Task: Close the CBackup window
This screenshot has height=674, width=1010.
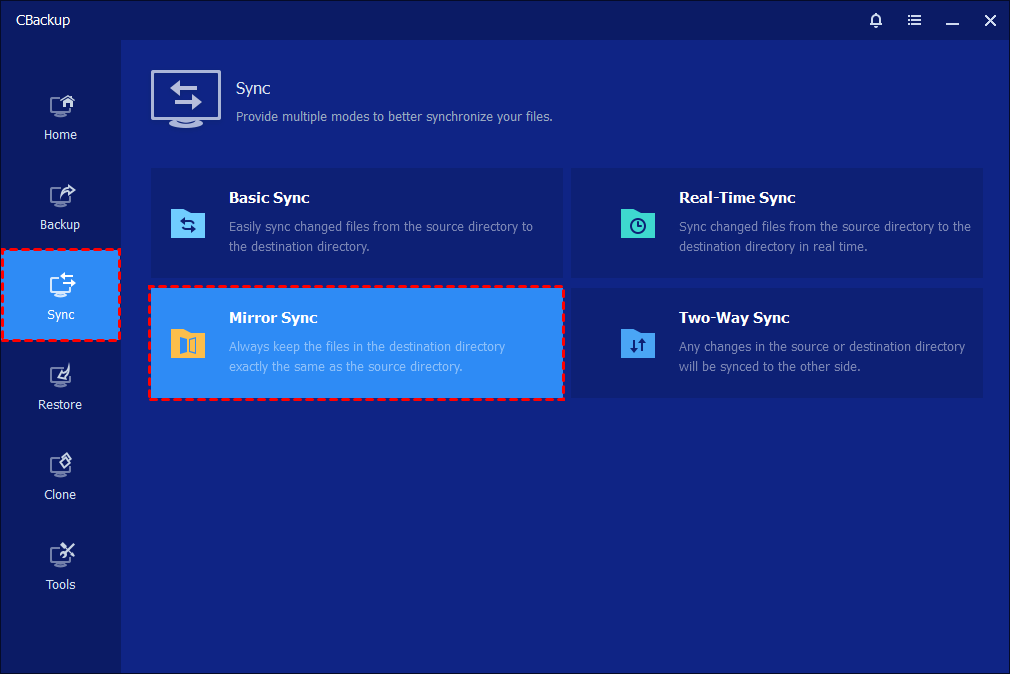Action: click(989, 20)
